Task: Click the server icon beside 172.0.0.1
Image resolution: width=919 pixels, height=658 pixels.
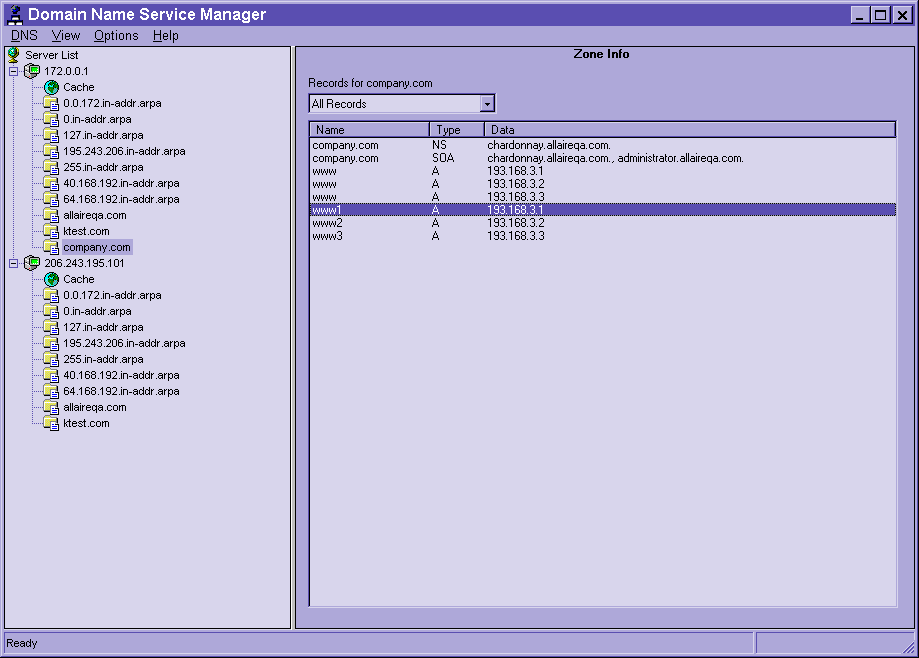Action: (x=32, y=71)
